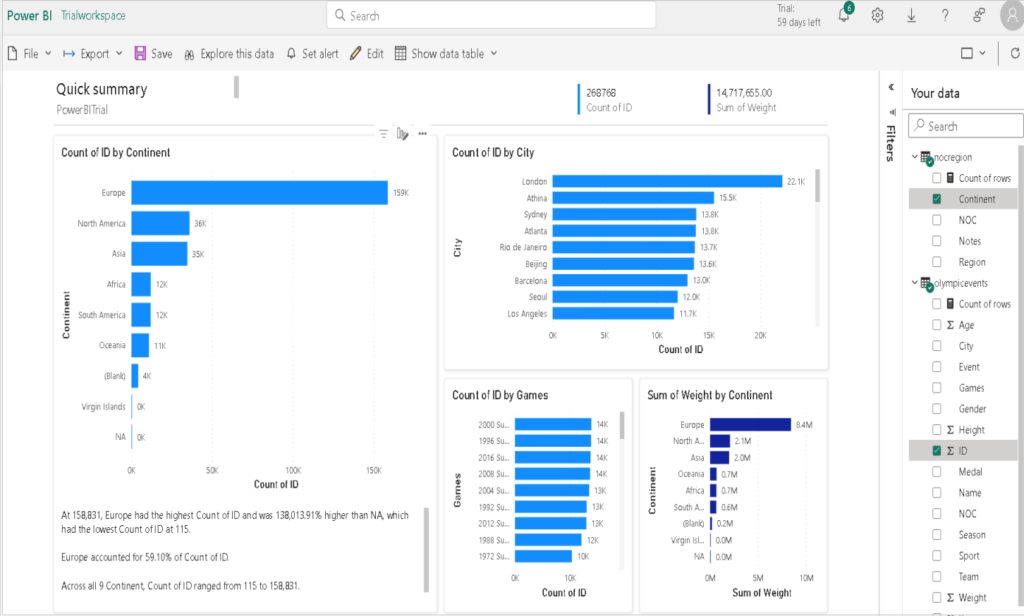Open the notifications bell
The width and height of the screenshot is (1024, 616).
point(843,16)
